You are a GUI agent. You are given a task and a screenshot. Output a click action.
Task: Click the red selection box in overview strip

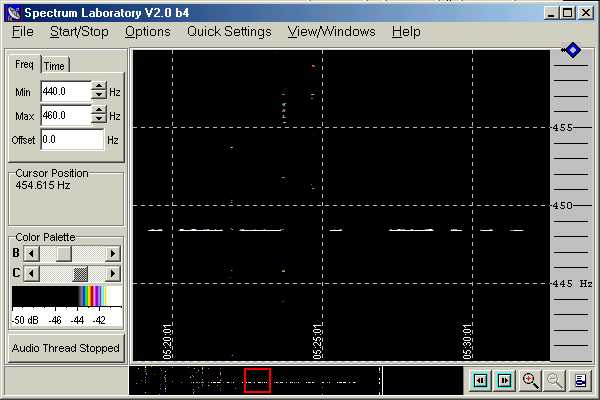[x=258, y=380]
